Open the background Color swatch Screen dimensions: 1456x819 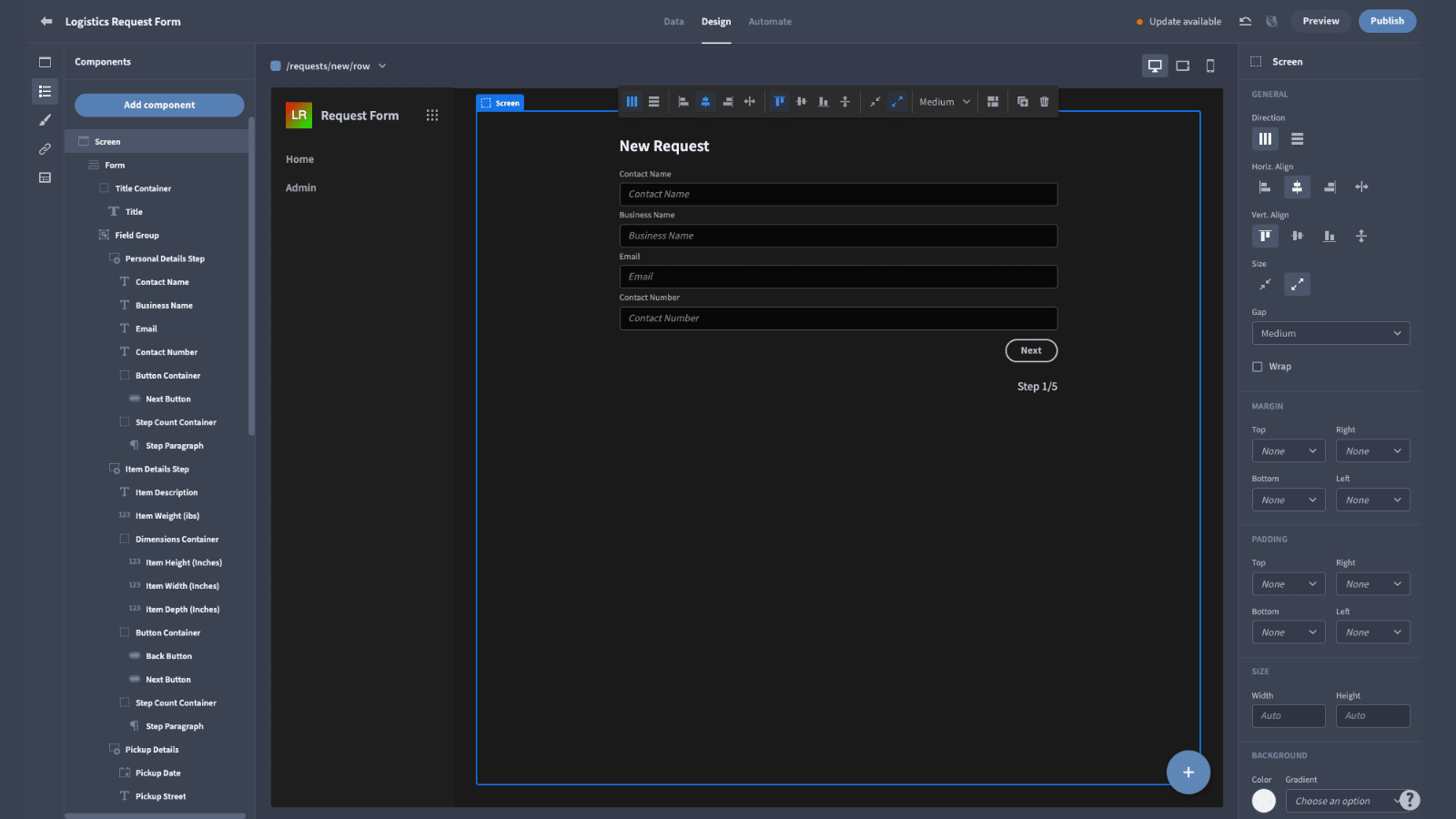1264,801
